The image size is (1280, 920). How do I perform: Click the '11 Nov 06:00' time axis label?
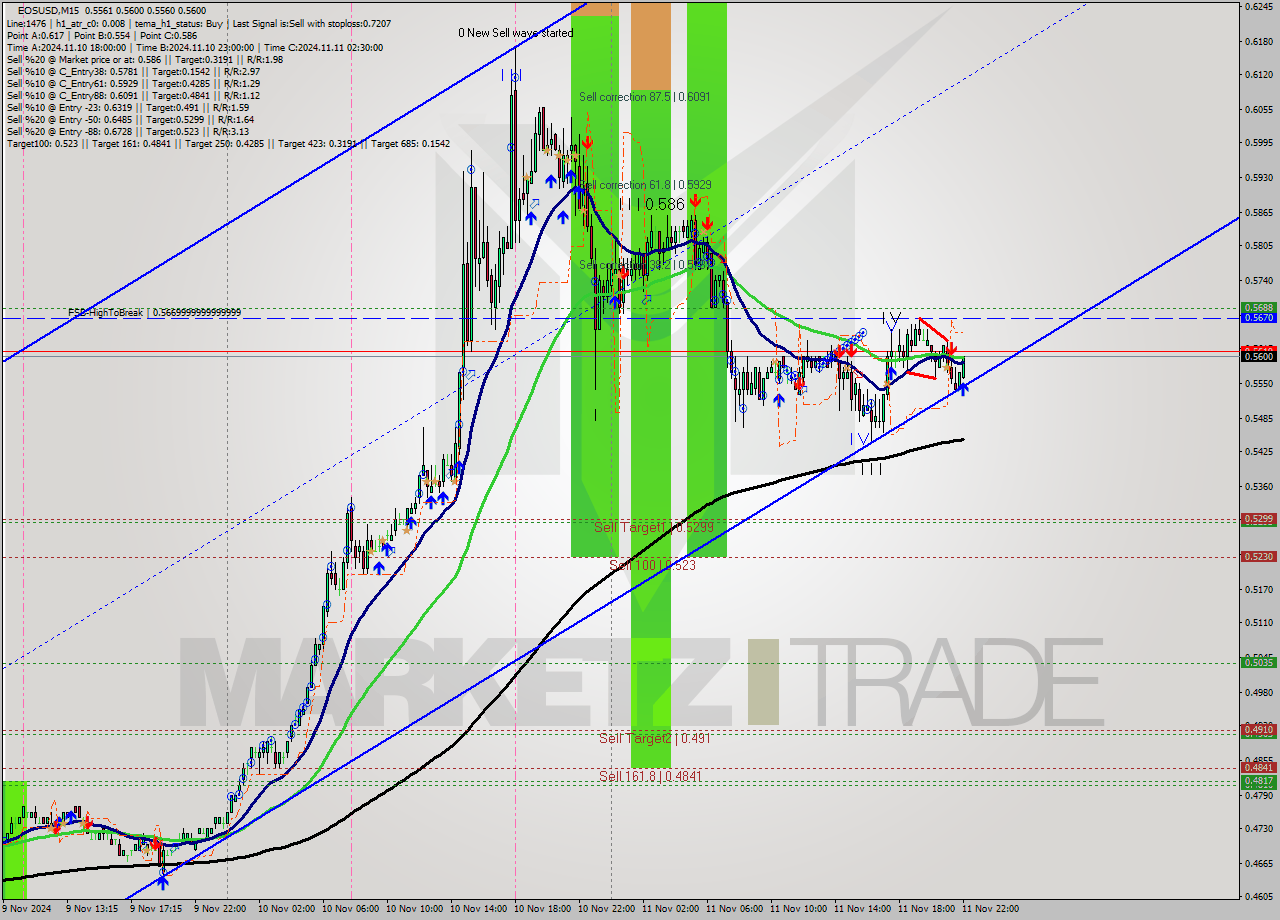pos(735,909)
